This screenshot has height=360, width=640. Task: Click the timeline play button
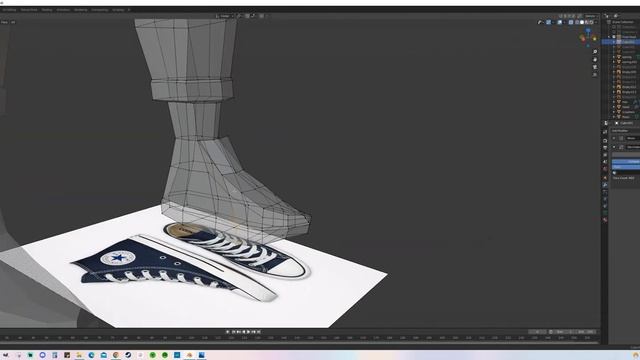[248, 332]
